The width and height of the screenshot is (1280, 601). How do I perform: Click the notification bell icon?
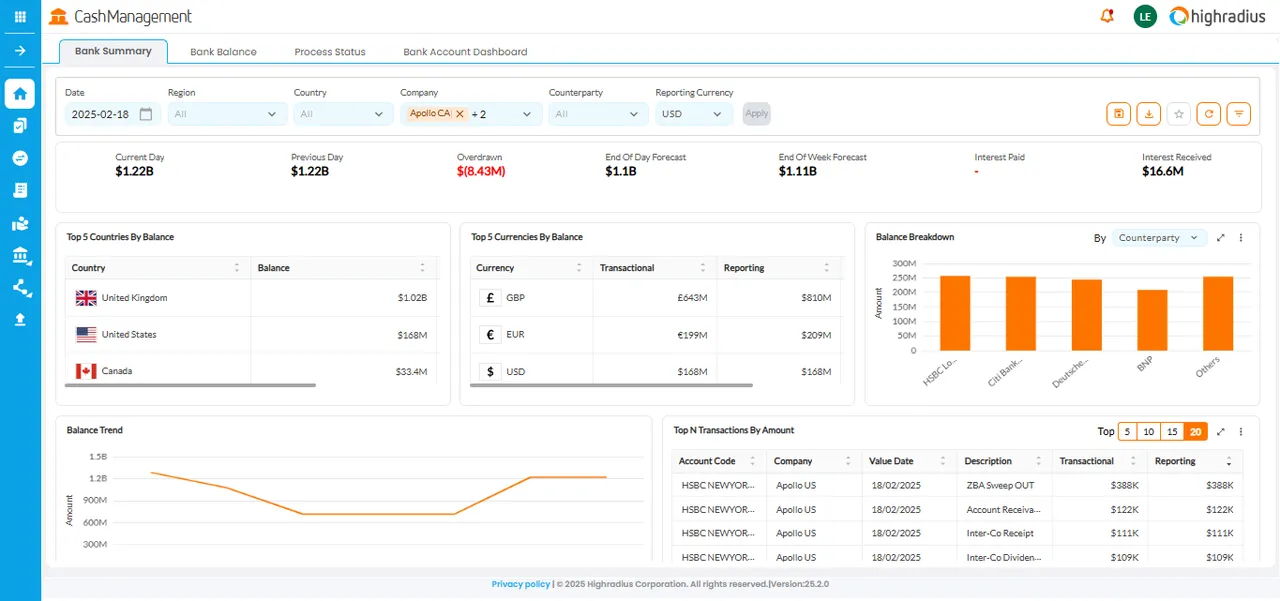[1107, 16]
